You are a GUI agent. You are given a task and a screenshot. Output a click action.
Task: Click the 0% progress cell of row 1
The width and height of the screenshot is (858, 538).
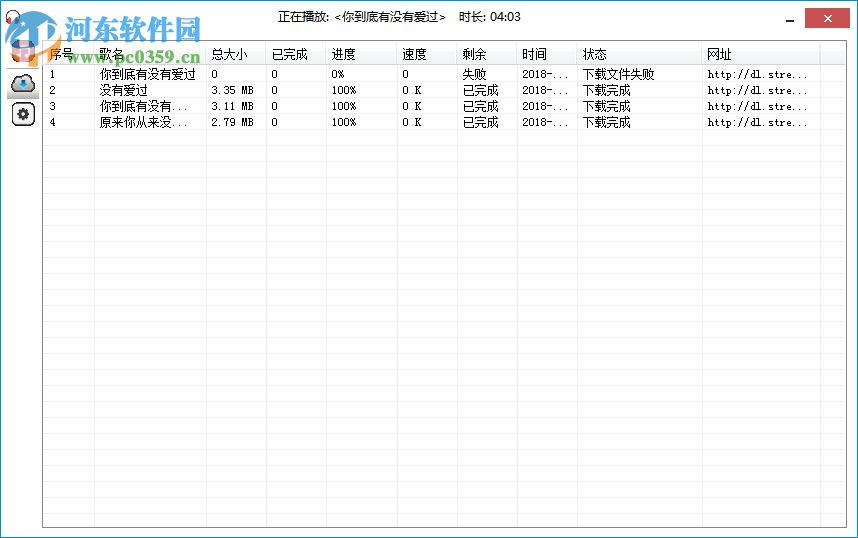[338, 74]
